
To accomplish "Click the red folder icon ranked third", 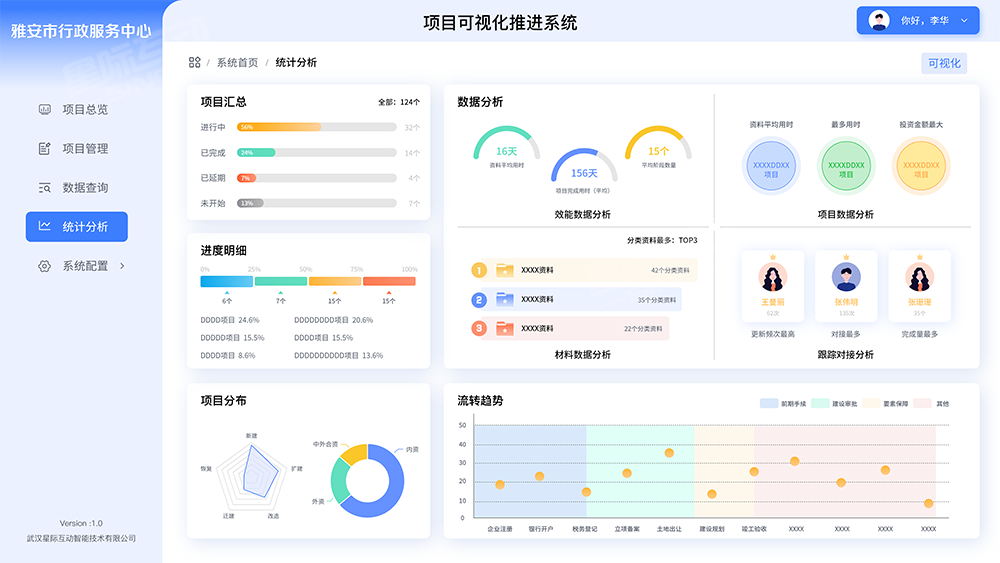I will (505, 328).
